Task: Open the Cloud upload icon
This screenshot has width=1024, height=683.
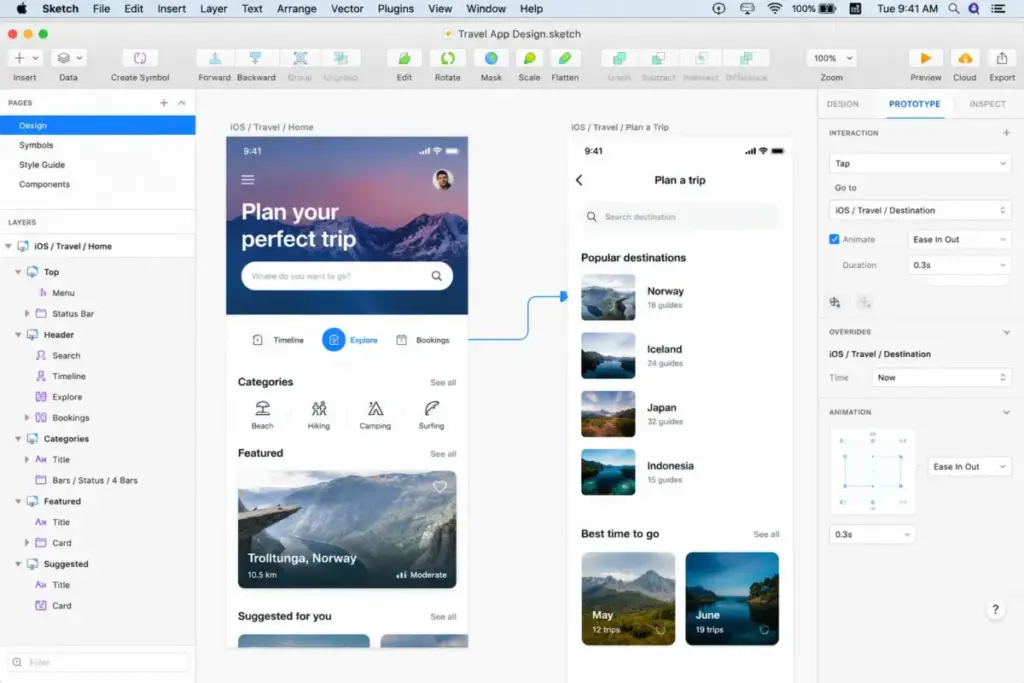Action: click(x=965, y=58)
